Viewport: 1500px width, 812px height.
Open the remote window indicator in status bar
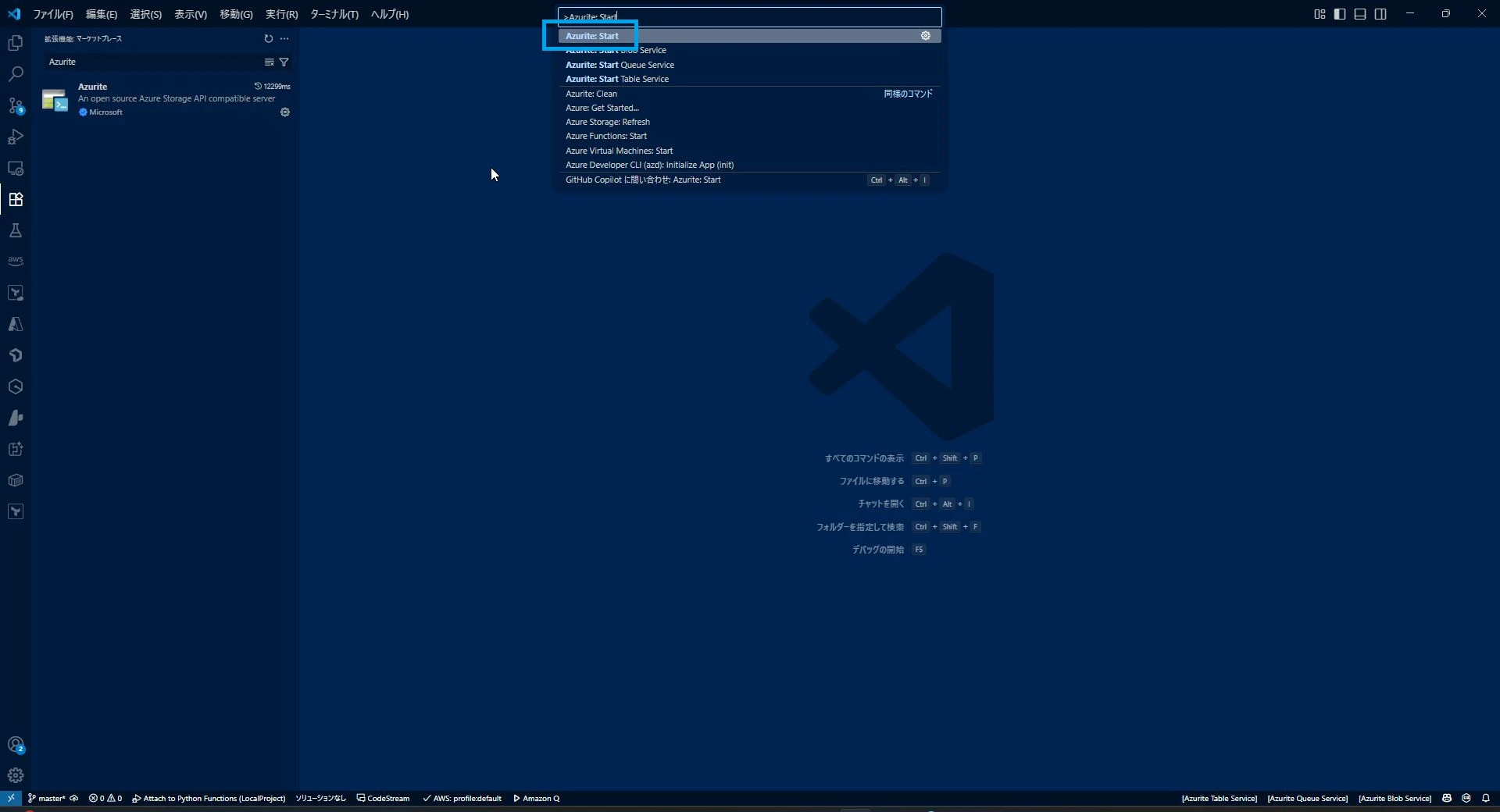tap(11, 798)
